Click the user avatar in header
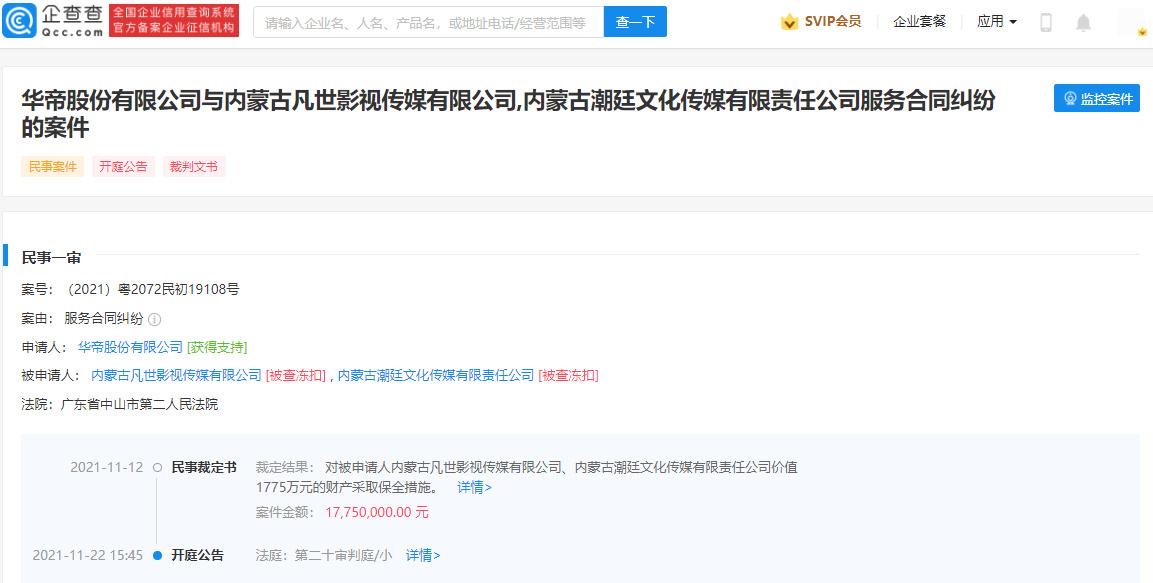Image resolution: width=1153 pixels, height=583 pixels. (1132, 22)
